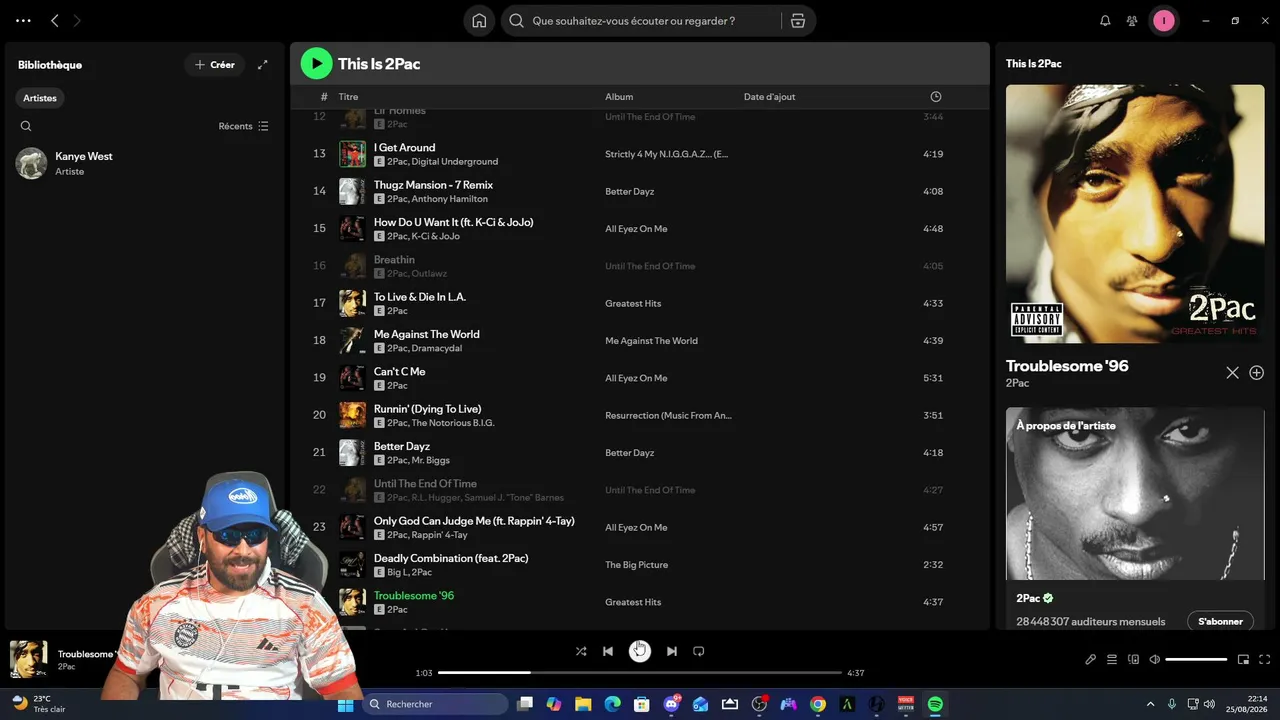Open Digital Underground artist link
The height and width of the screenshot is (720, 1280).
[455, 162]
